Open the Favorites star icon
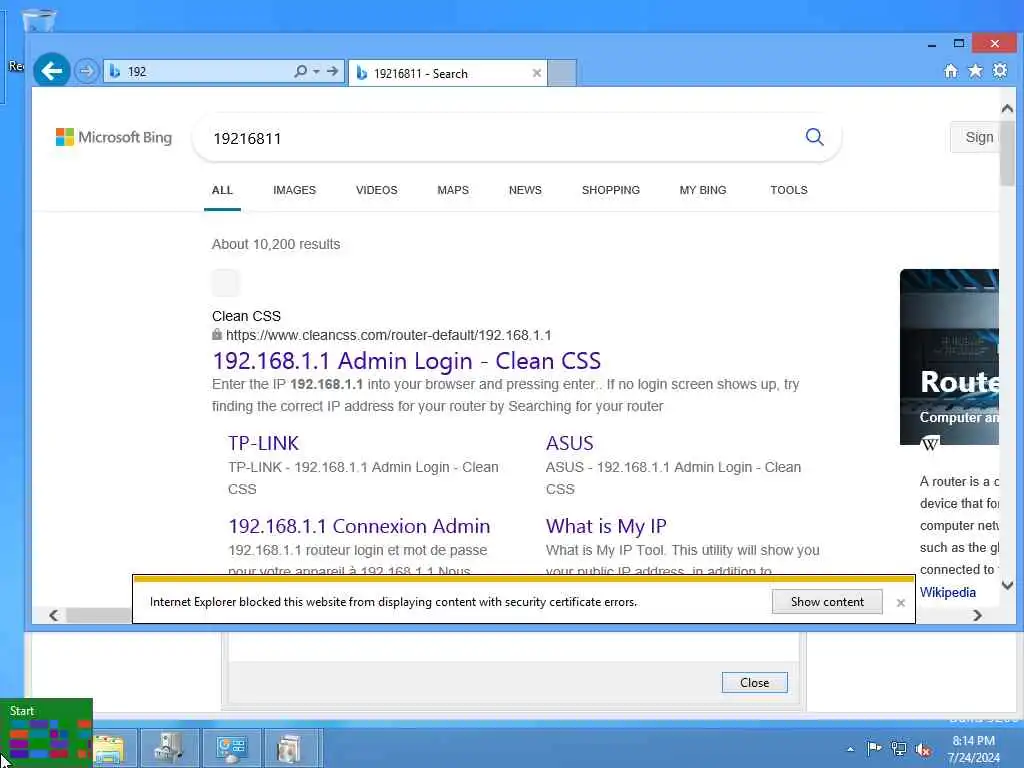1024x768 pixels. 975,71
